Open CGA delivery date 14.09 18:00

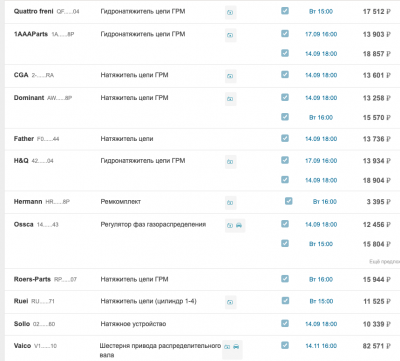tap(321, 75)
